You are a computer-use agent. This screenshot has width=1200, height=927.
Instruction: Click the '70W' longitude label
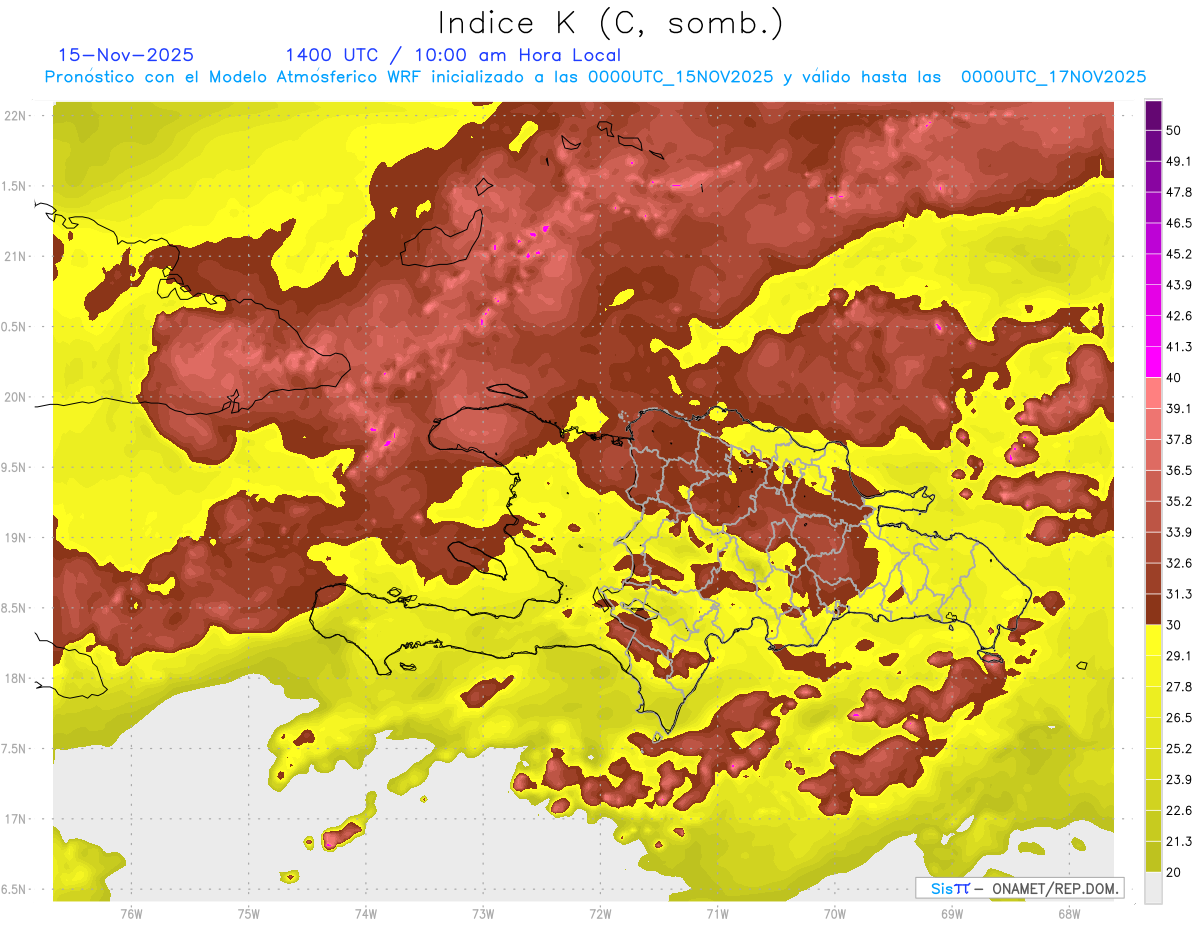point(834,913)
